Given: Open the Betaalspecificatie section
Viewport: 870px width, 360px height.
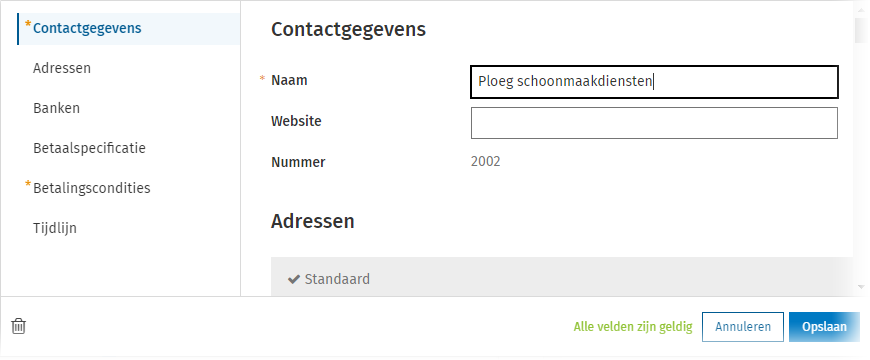Looking at the screenshot, I should [89, 148].
